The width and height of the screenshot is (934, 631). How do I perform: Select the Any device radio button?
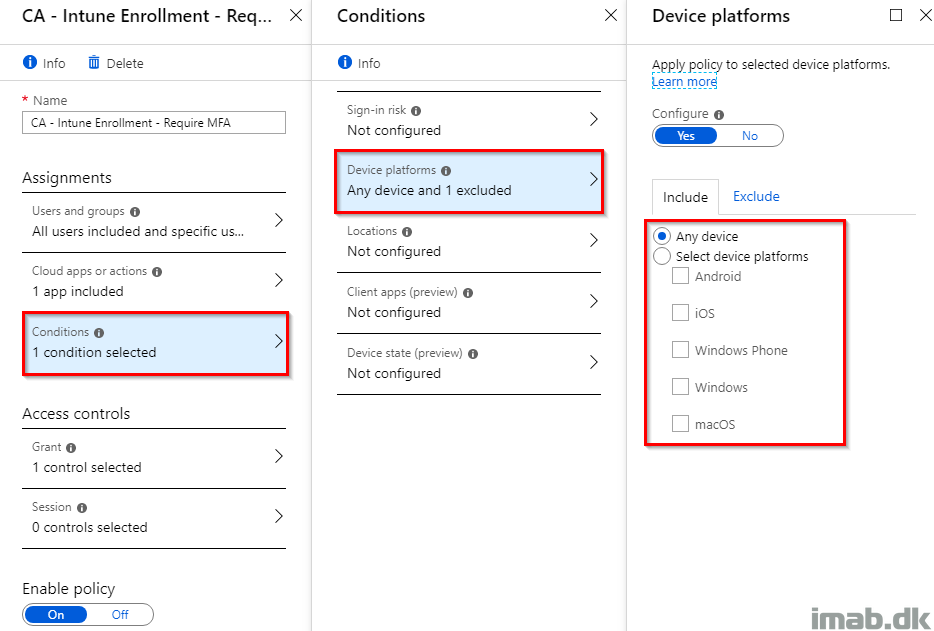click(x=661, y=237)
